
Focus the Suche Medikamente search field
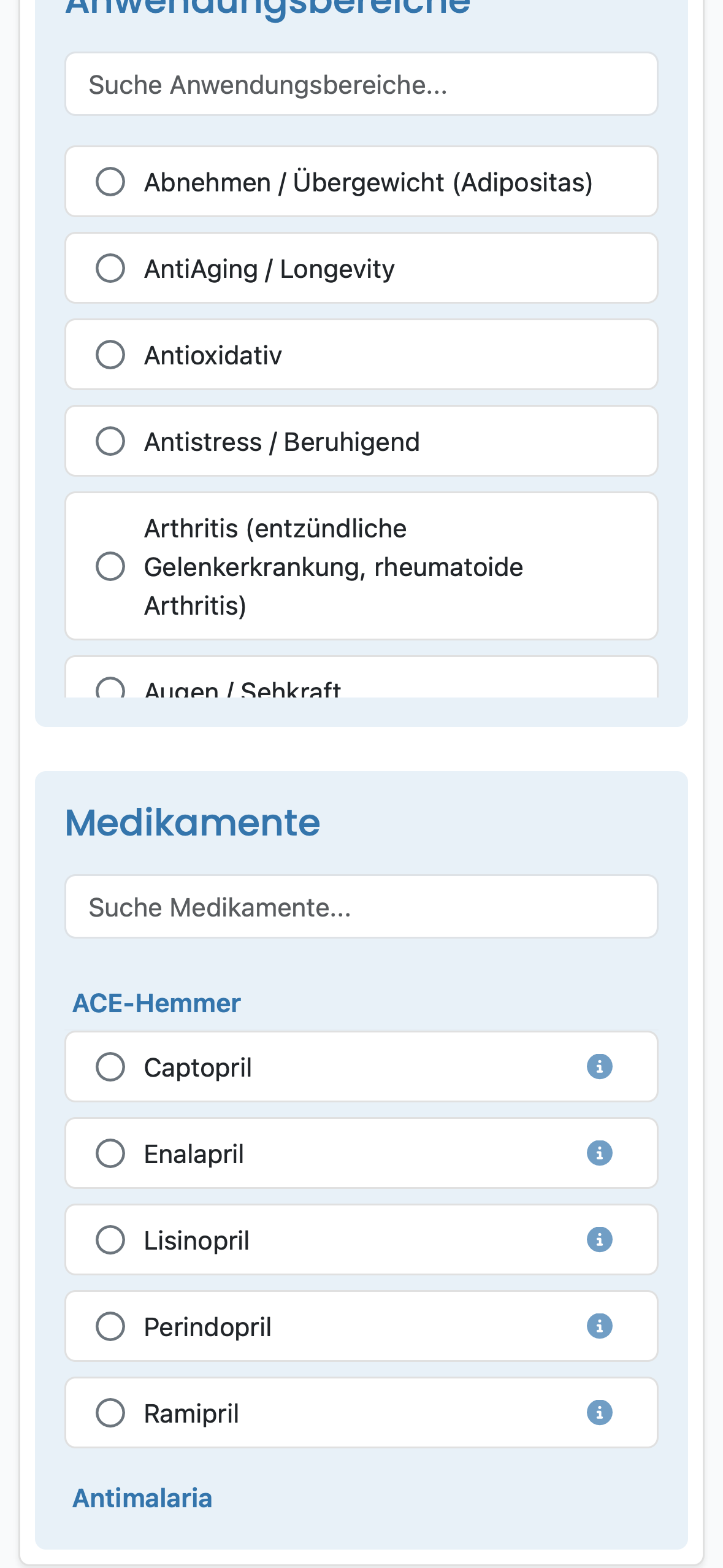pos(361,907)
